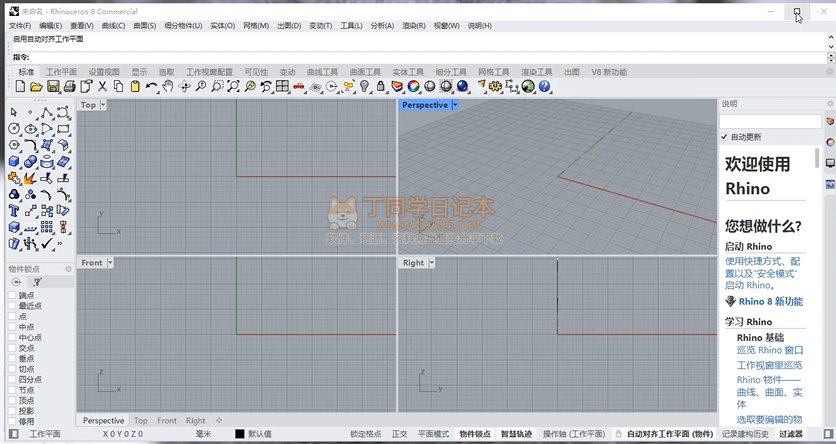The image size is (836, 444).
Task: Enable the 端点 object snap checkbox
Action: click(x=12, y=296)
